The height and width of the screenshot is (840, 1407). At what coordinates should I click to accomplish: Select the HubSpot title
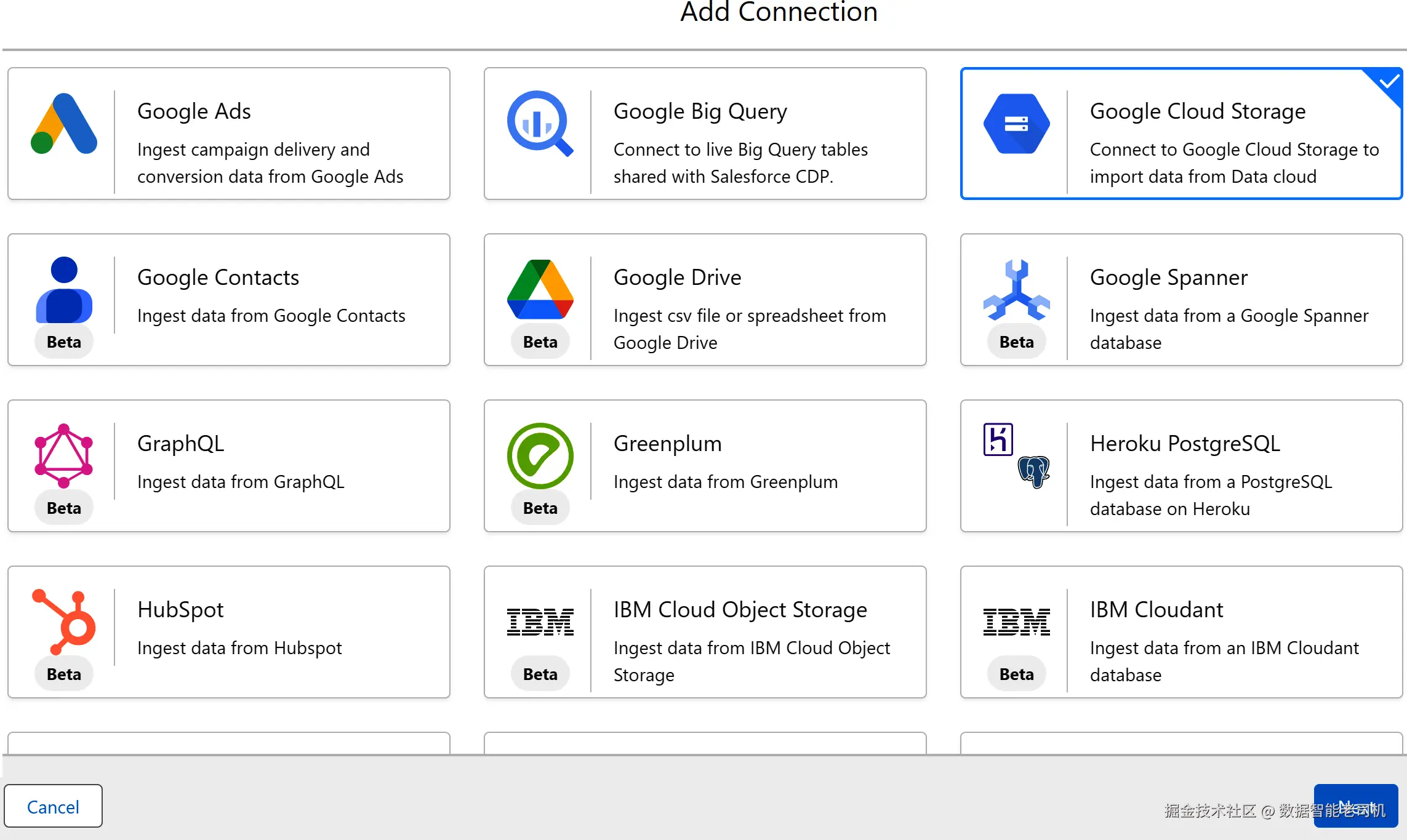180,610
